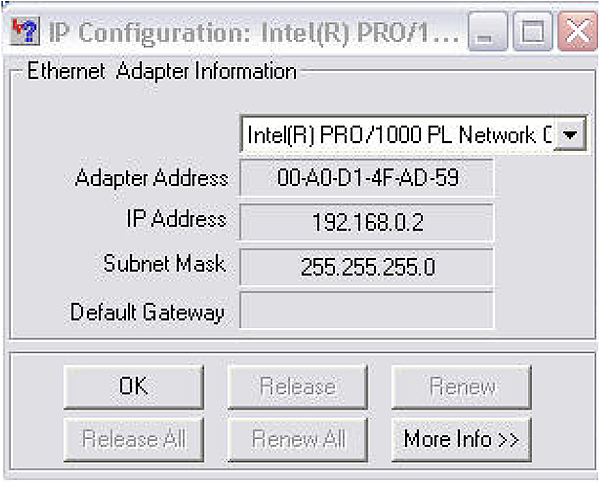The height and width of the screenshot is (483, 600).
Task: Minimize the IP Configuration window
Action: [x=488, y=31]
